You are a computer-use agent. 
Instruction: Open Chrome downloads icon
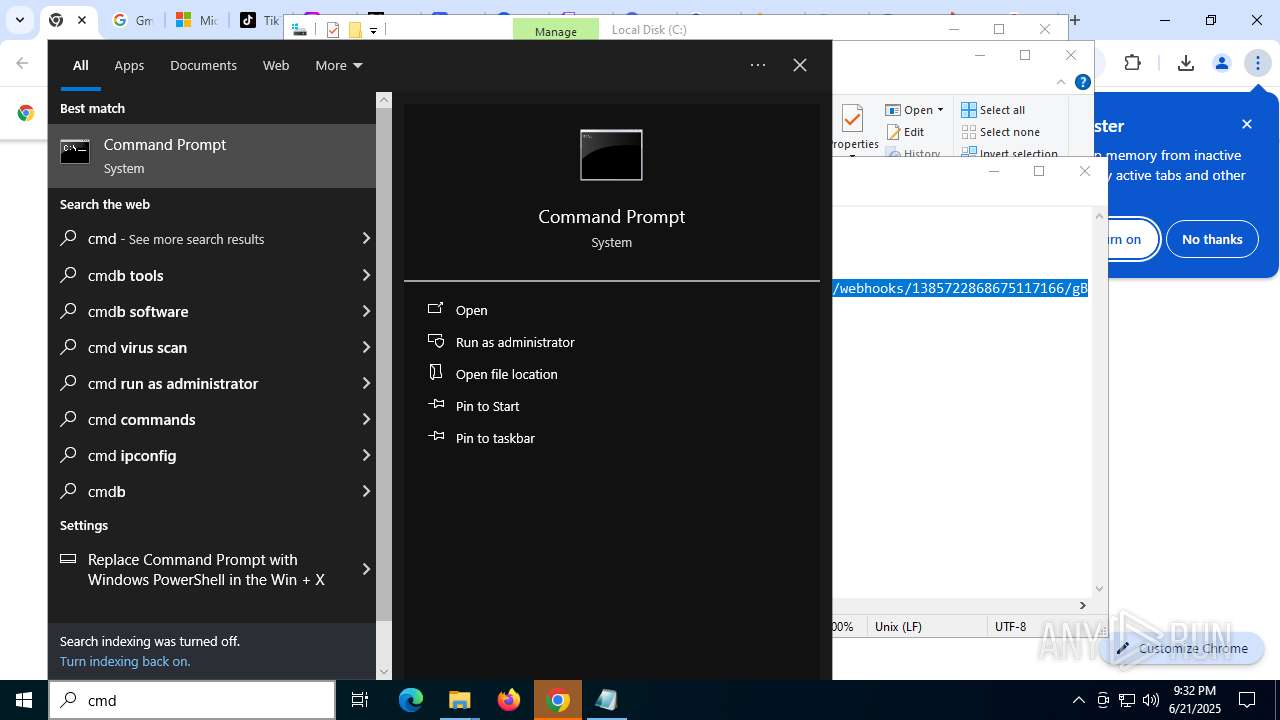point(1186,63)
